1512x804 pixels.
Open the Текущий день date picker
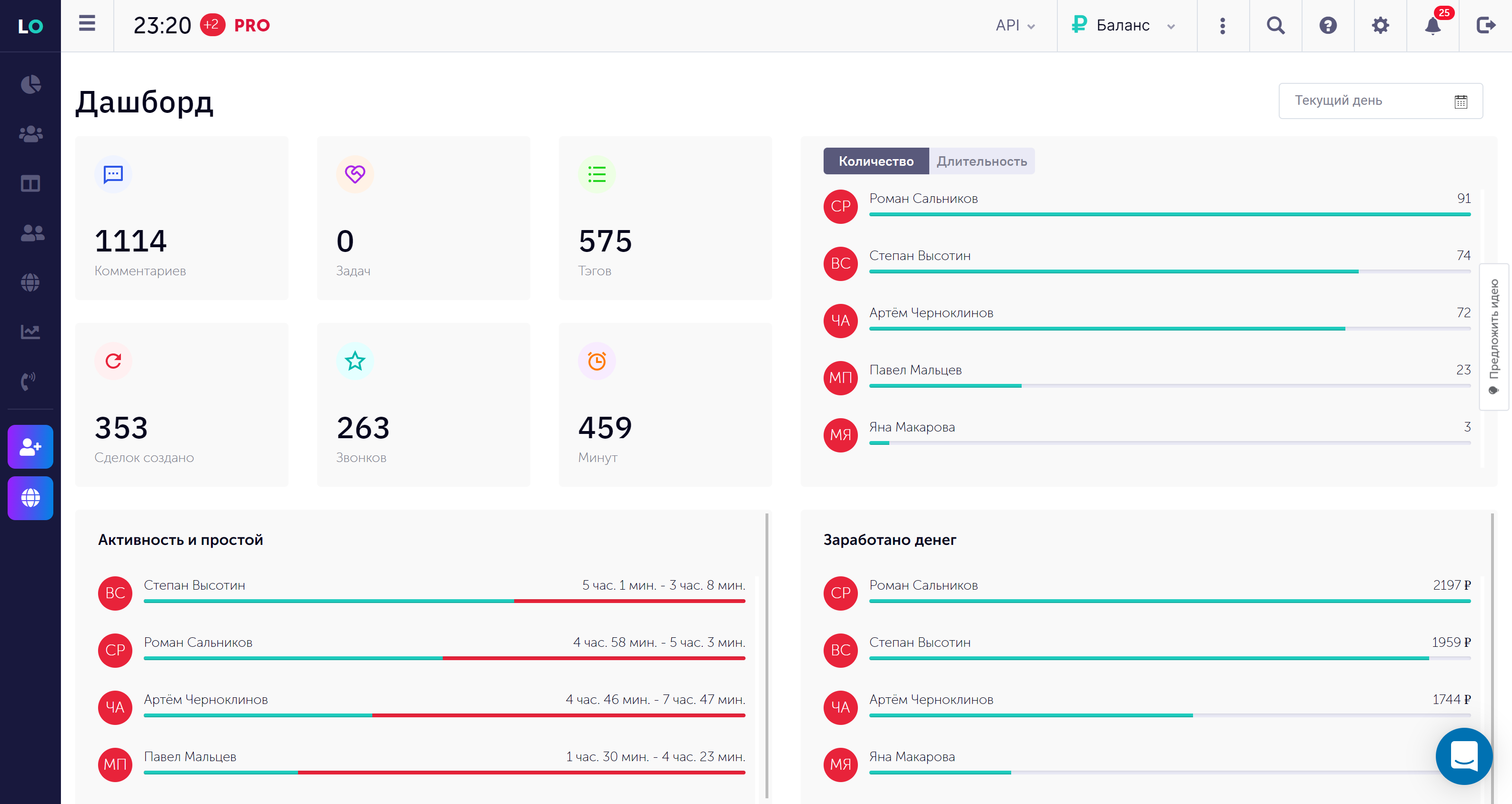(x=1380, y=101)
